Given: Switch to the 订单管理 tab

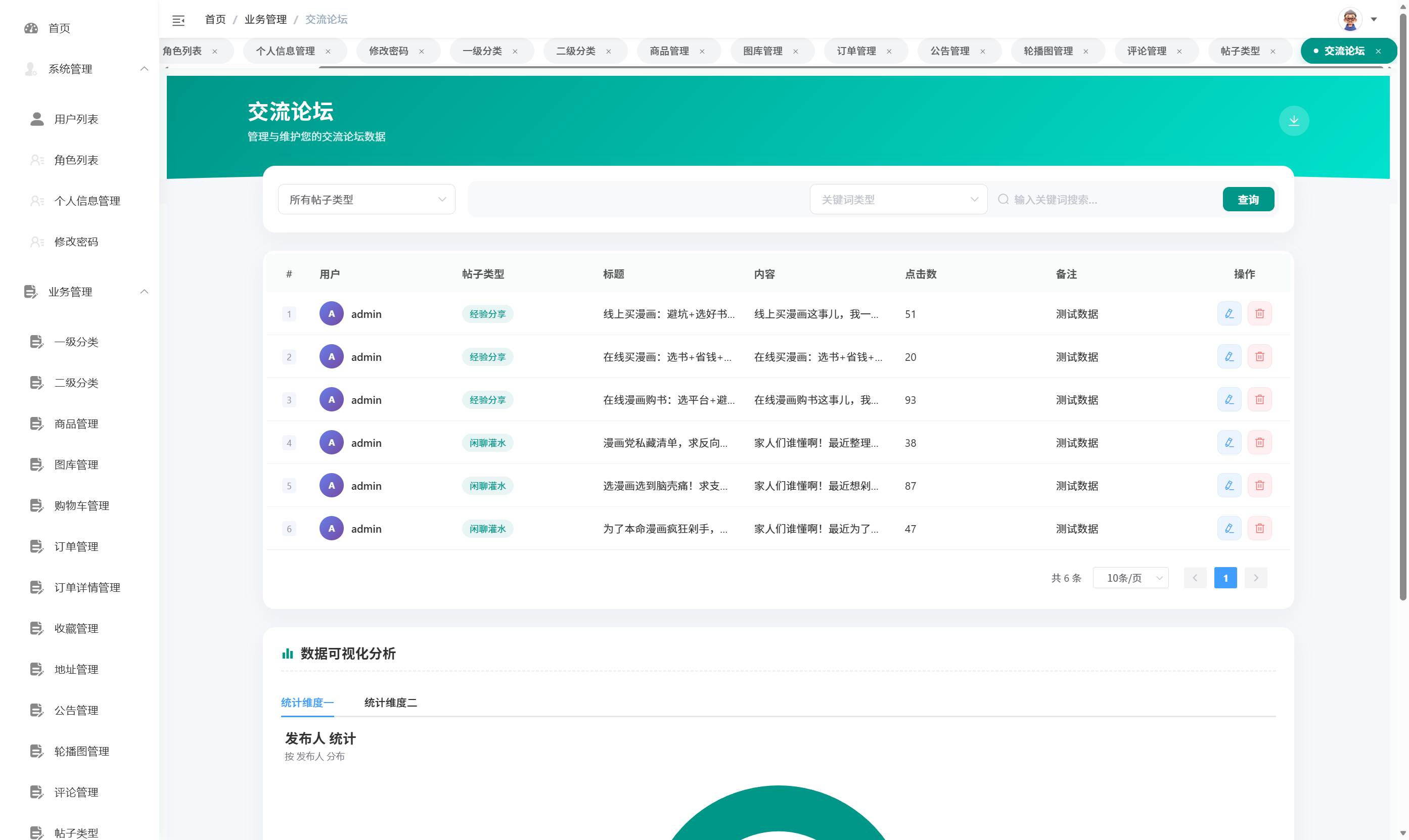Looking at the screenshot, I should click(856, 51).
